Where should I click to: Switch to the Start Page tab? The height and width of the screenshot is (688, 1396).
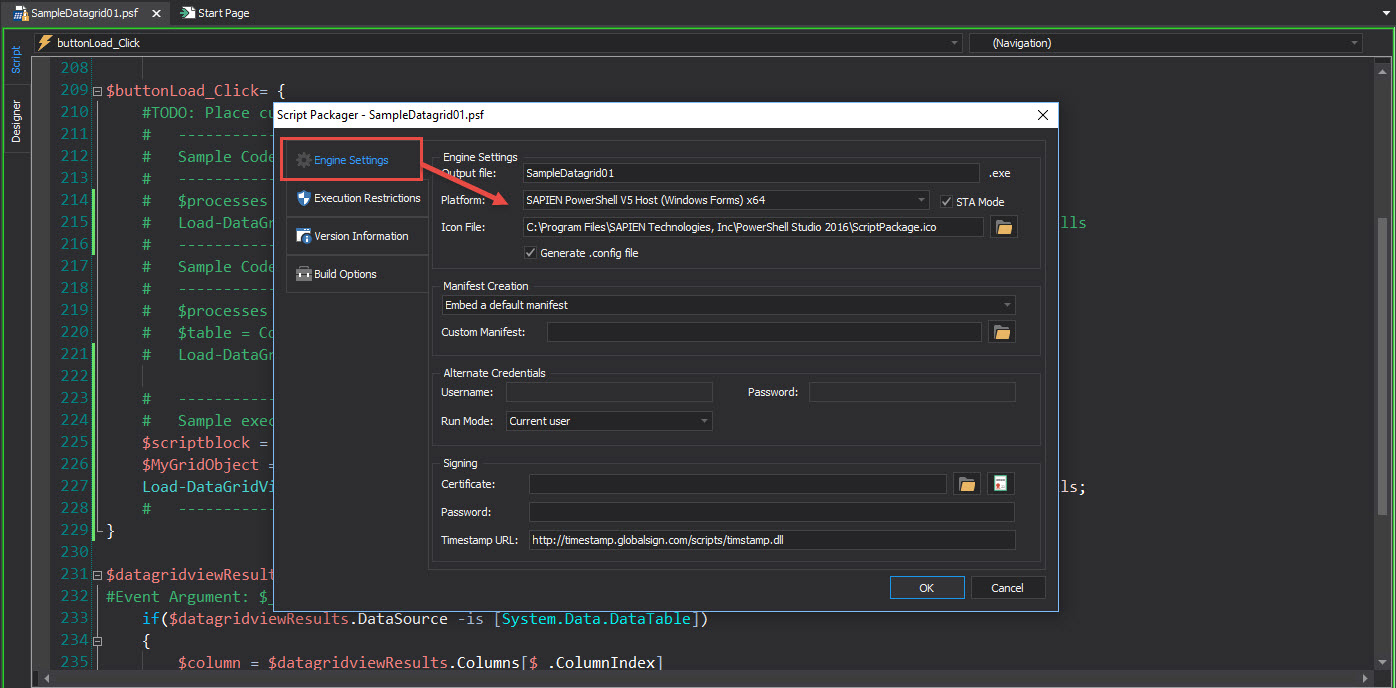click(215, 13)
